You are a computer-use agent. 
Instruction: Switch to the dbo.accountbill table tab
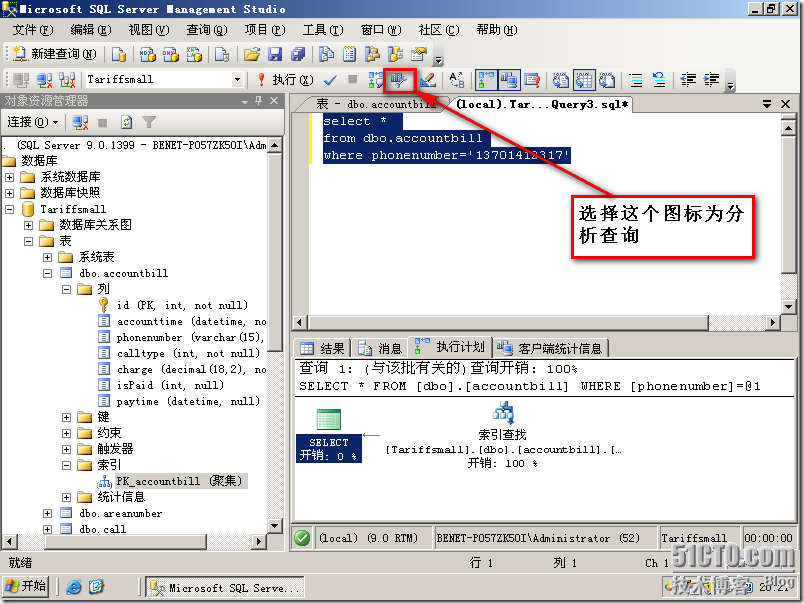[x=375, y=104]
